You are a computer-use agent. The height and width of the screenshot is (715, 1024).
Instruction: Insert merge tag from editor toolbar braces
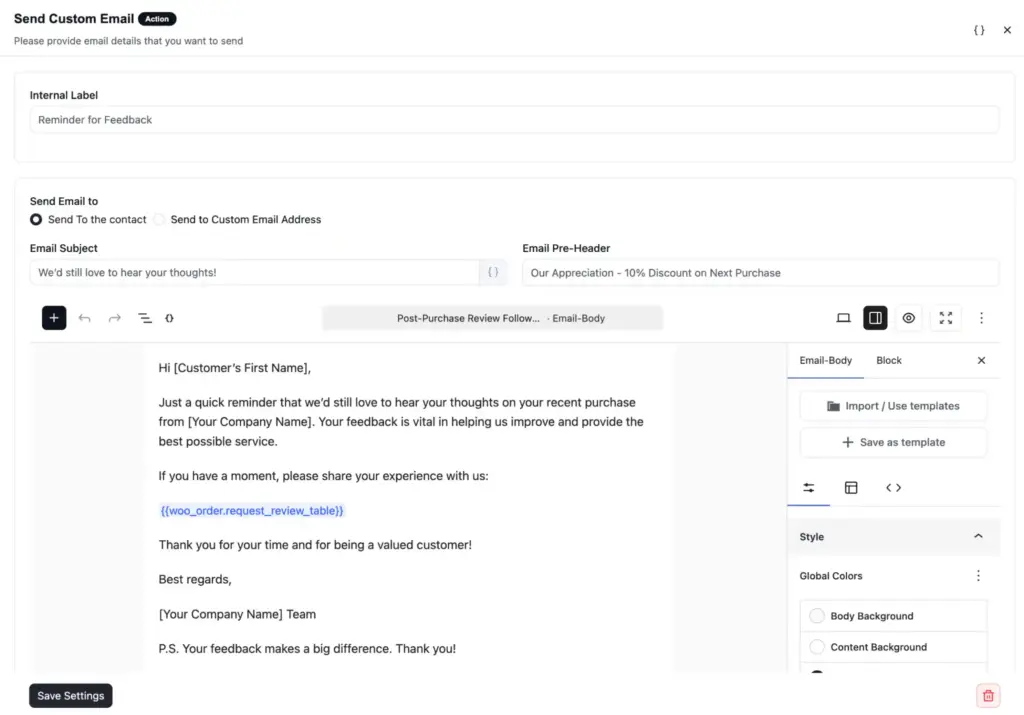[x=169, y=318]
